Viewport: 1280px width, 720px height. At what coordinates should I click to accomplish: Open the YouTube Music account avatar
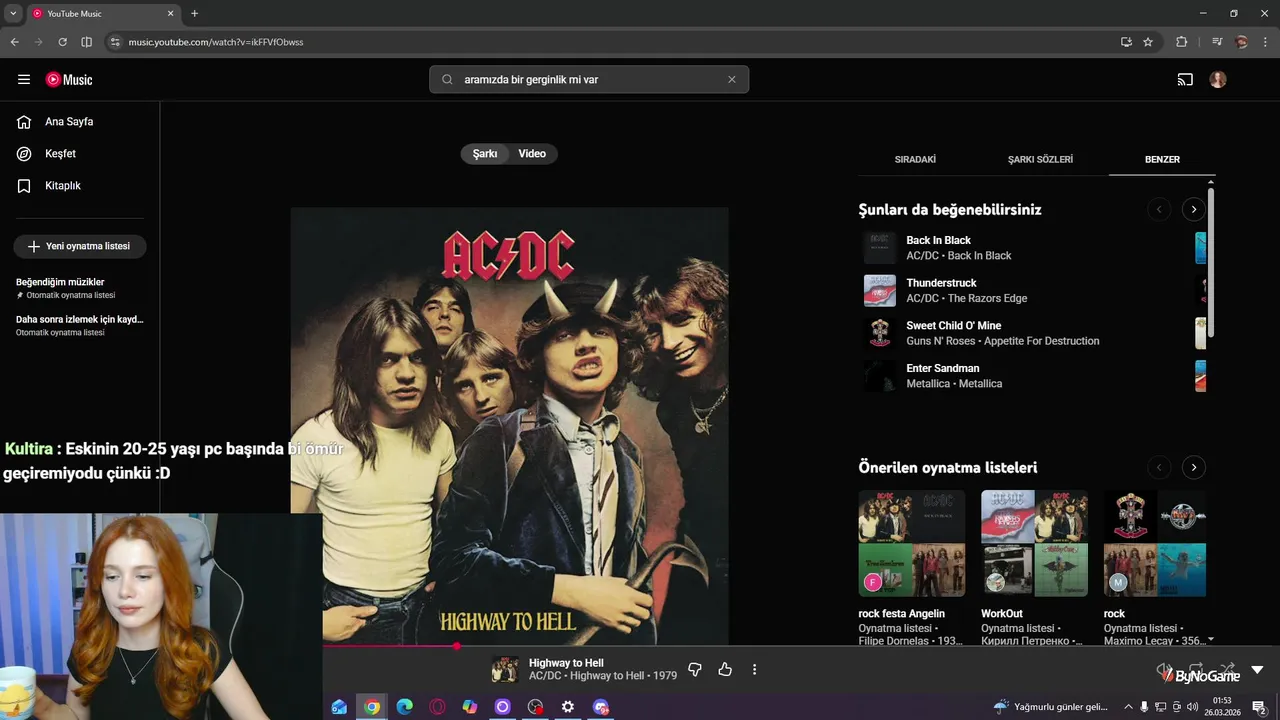click(1218, 79)
